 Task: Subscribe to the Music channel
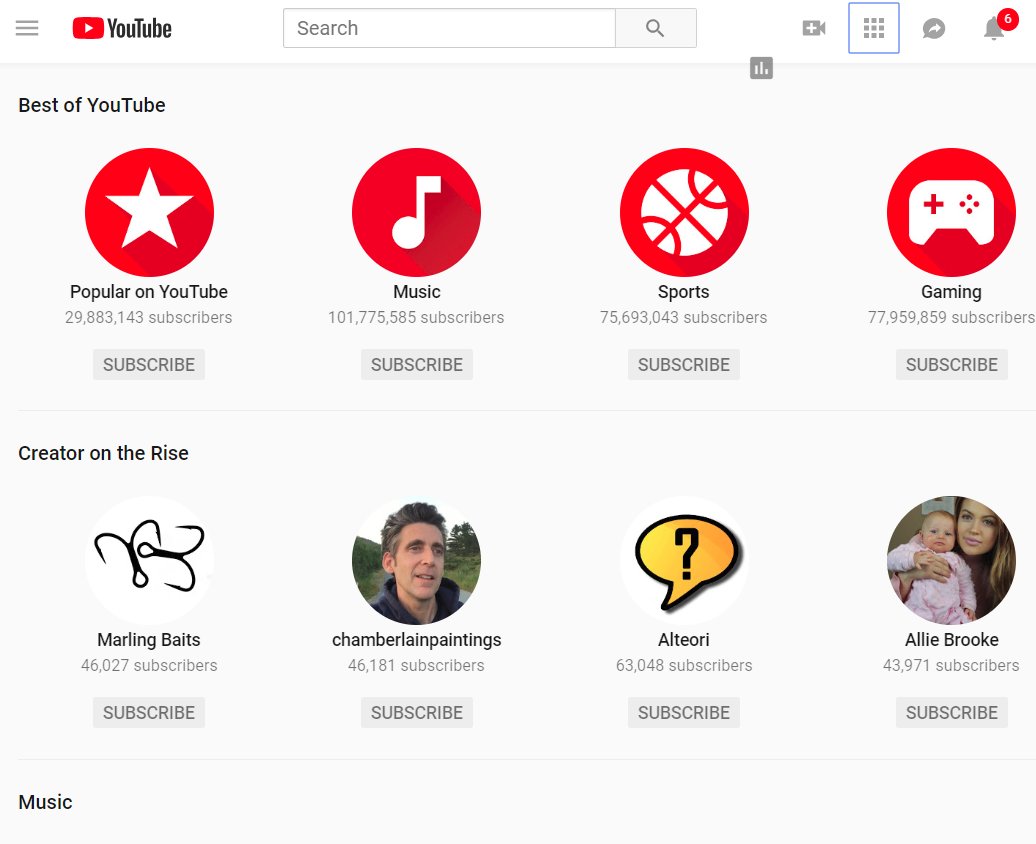[x=417, y=364]
